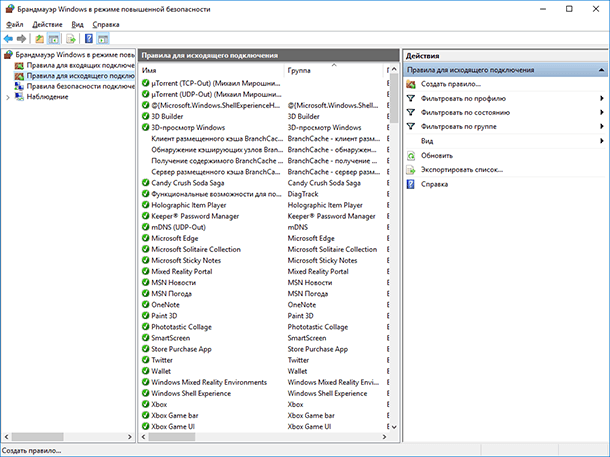Open the Вид menu in menu bar
The width and height of the screenshot is (610, 457).
pyautogui.click(x=77, y=25)
